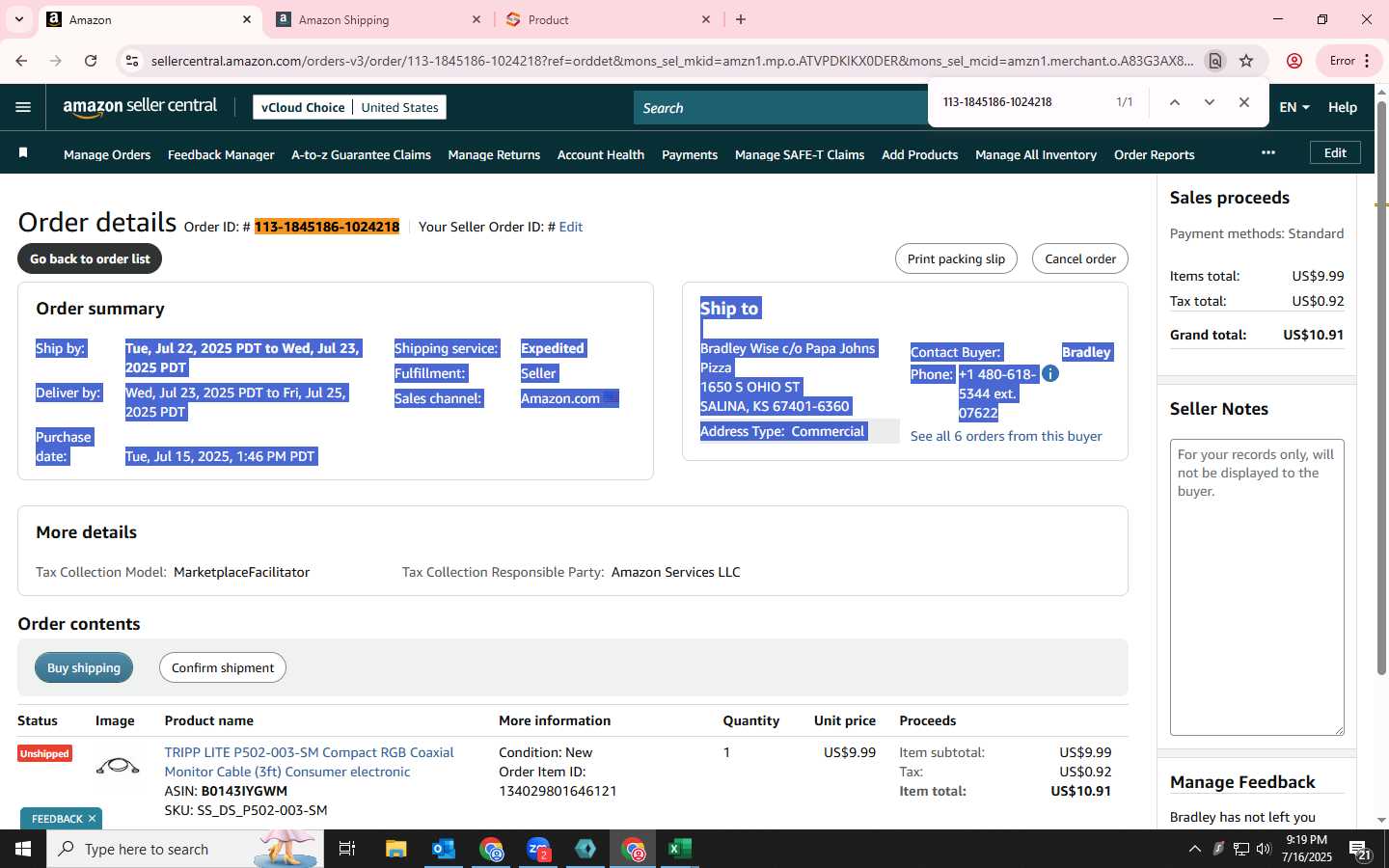Click the cable product thumbnail image

[118, 766]
